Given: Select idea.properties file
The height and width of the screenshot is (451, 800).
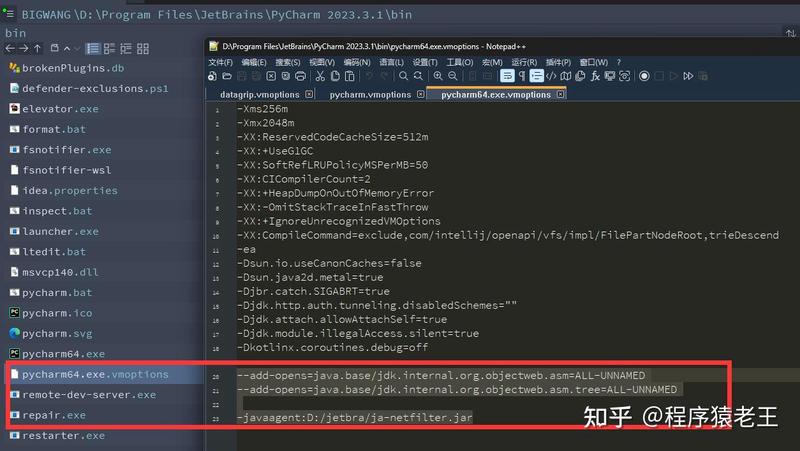Looking at the screenshot, I should point(64,190).
